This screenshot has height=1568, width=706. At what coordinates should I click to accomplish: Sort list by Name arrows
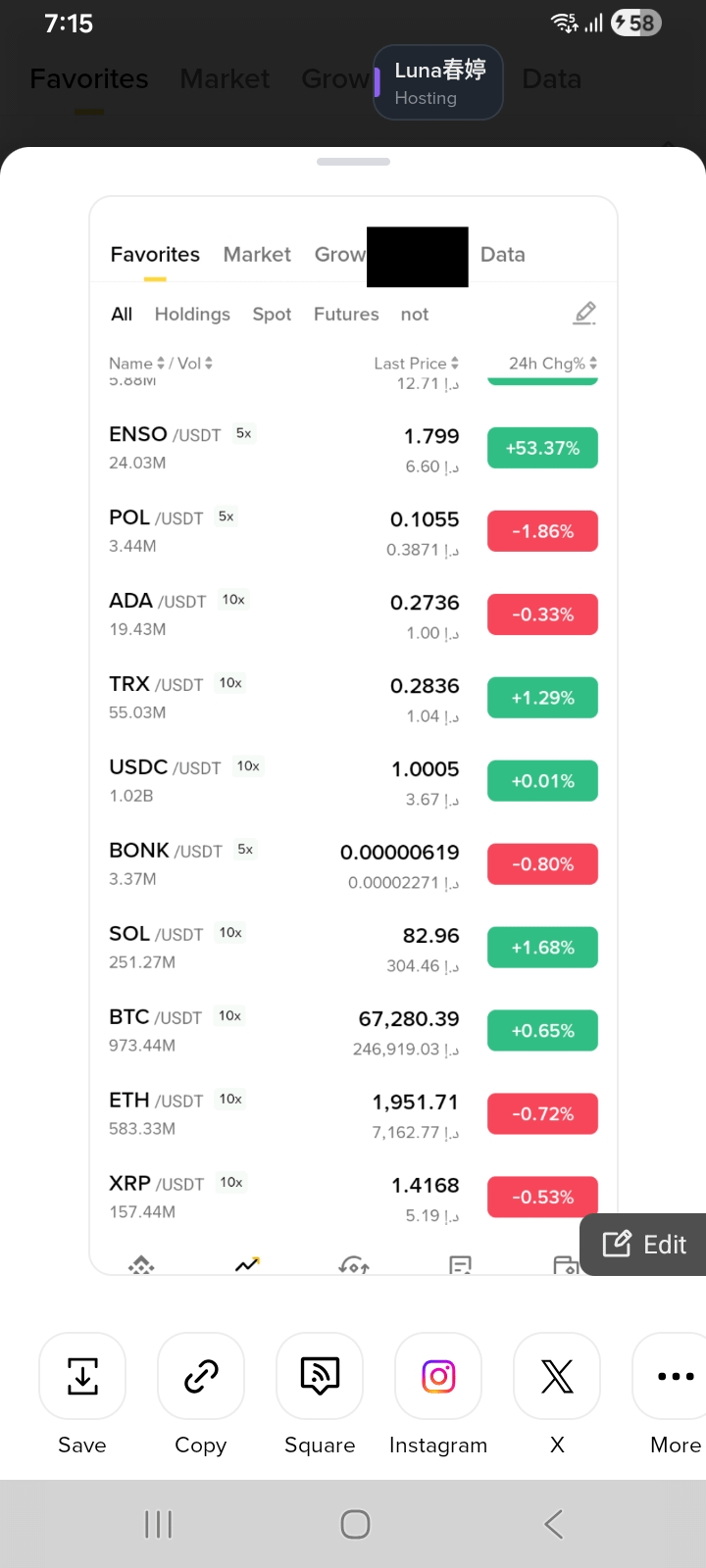point(161,364)
